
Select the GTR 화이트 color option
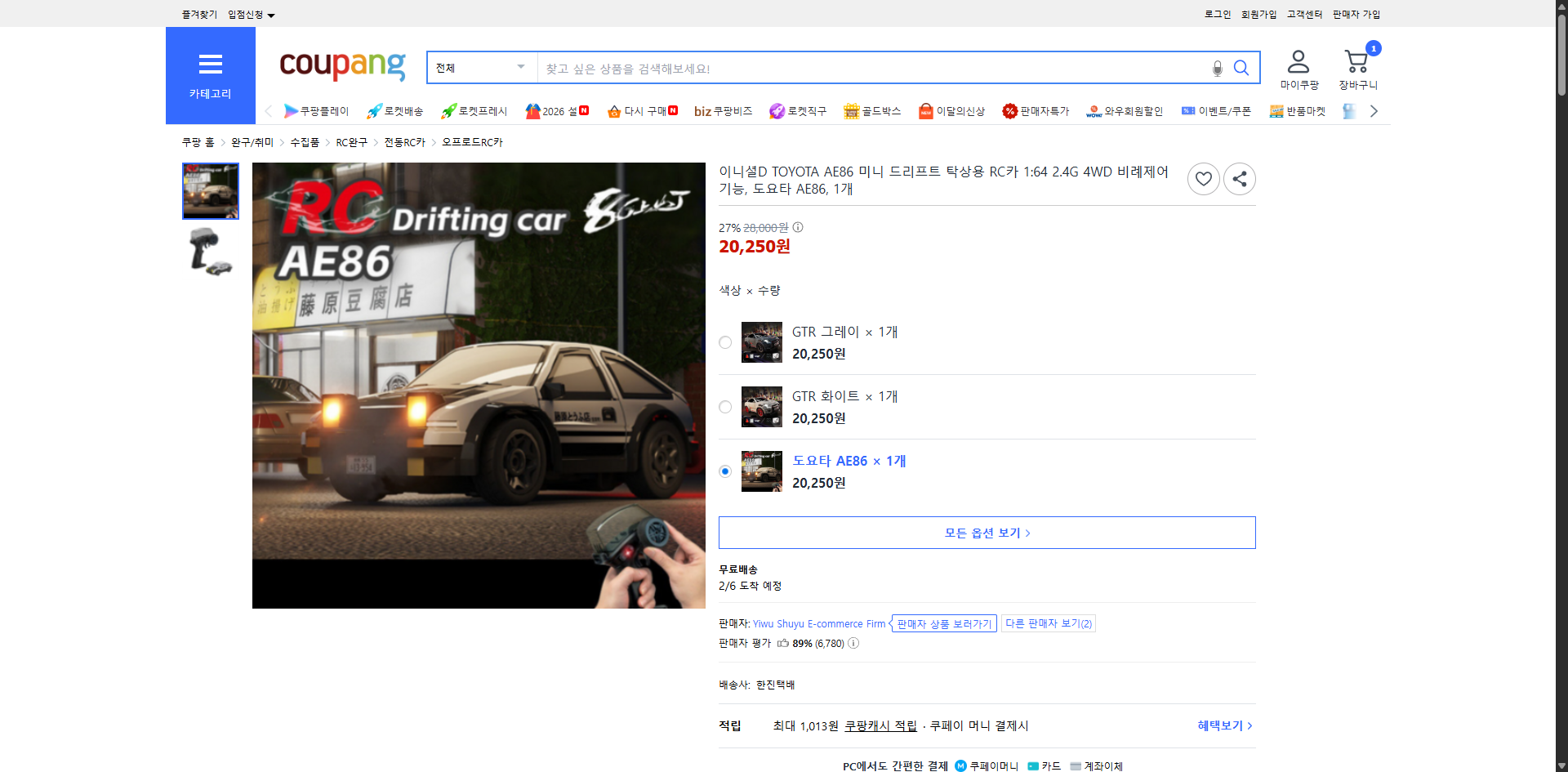click(x=724, y=406)
